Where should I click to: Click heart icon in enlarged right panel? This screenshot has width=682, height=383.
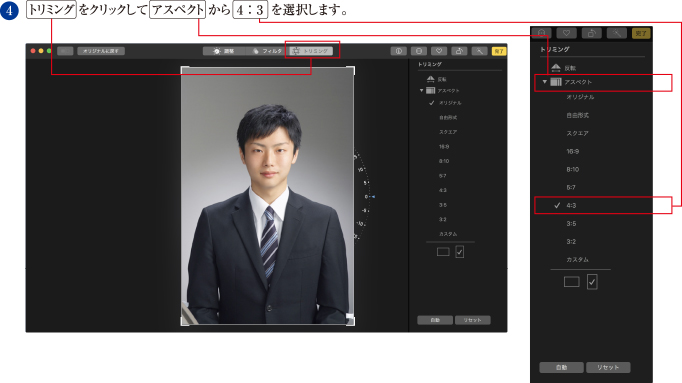(566, 33)
